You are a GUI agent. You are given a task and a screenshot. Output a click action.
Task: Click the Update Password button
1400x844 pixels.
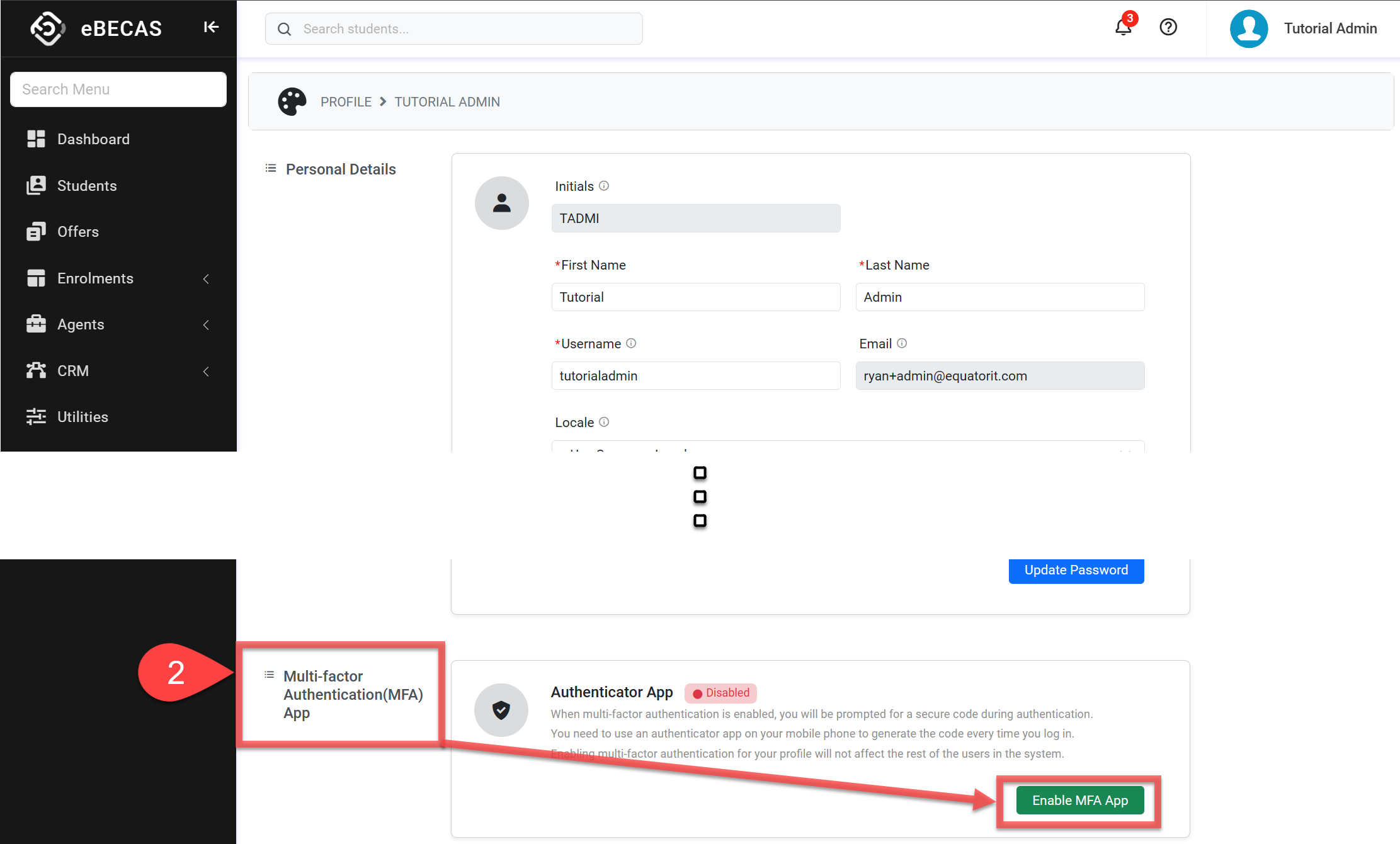pyautogui.click(x=1076, y=570)
